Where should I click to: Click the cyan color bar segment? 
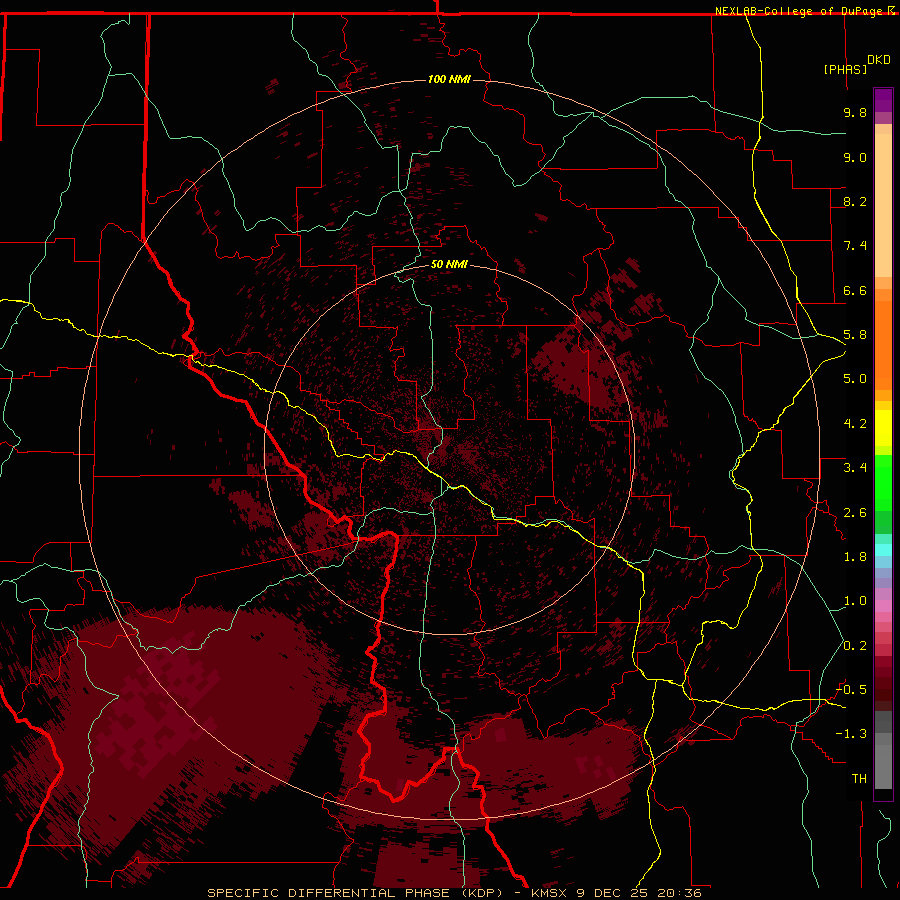coord(883,550)
